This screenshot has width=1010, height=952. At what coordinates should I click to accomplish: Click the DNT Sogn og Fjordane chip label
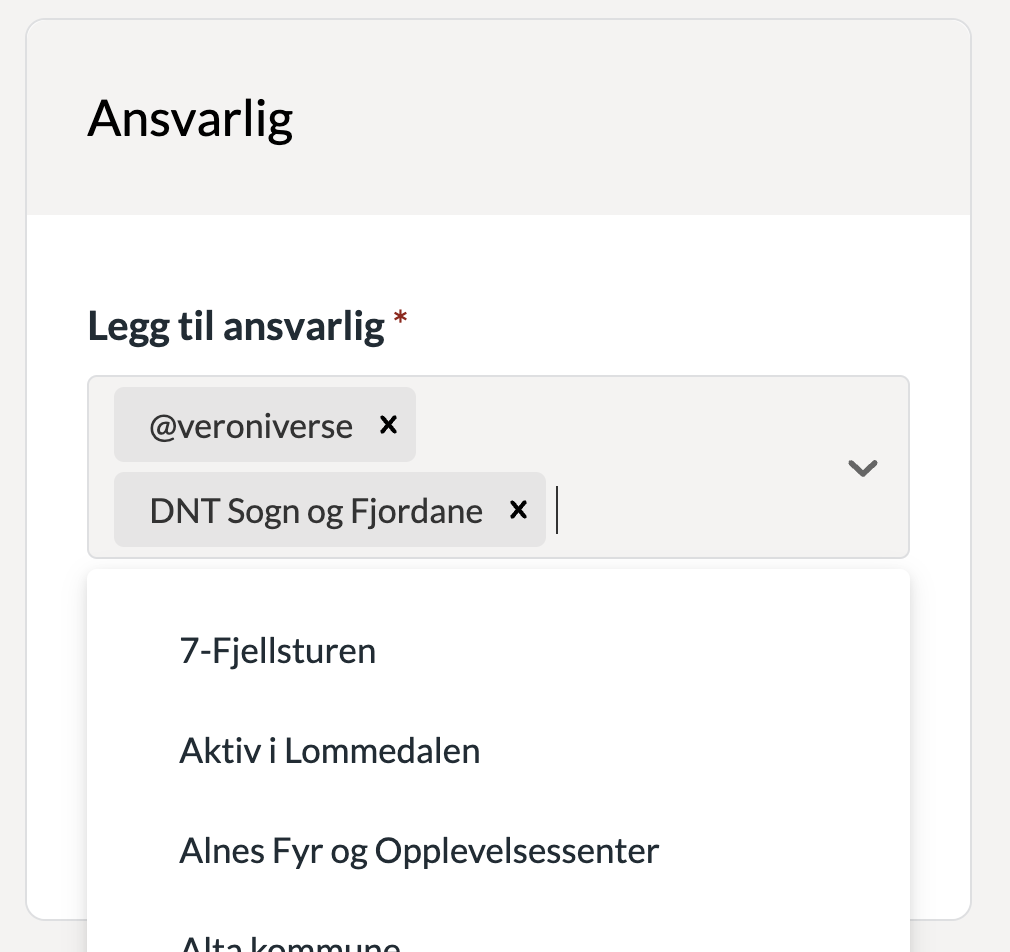(x=316, y=511)
